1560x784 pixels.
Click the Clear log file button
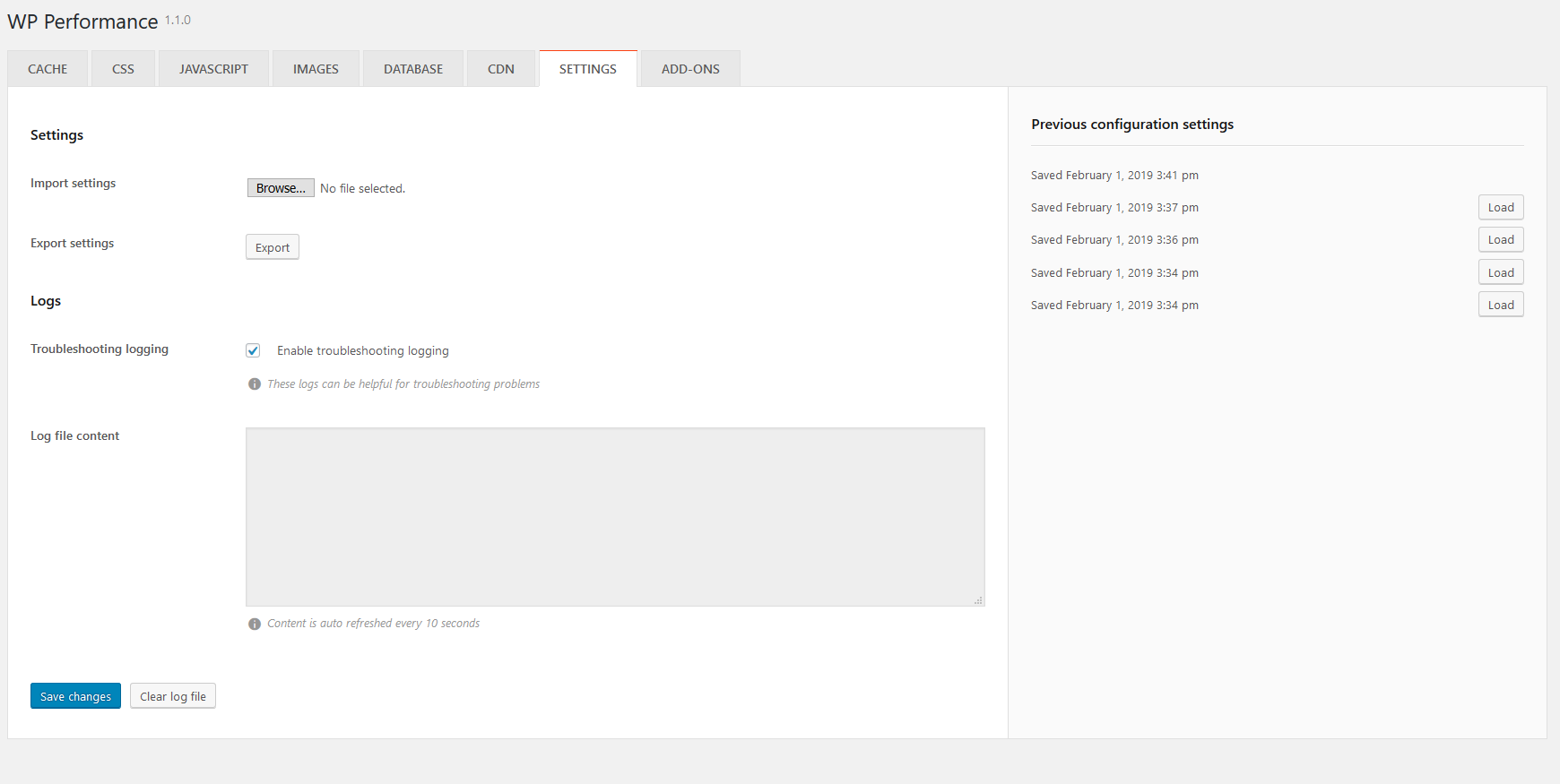pyautogui.click(x=173, y=696)
